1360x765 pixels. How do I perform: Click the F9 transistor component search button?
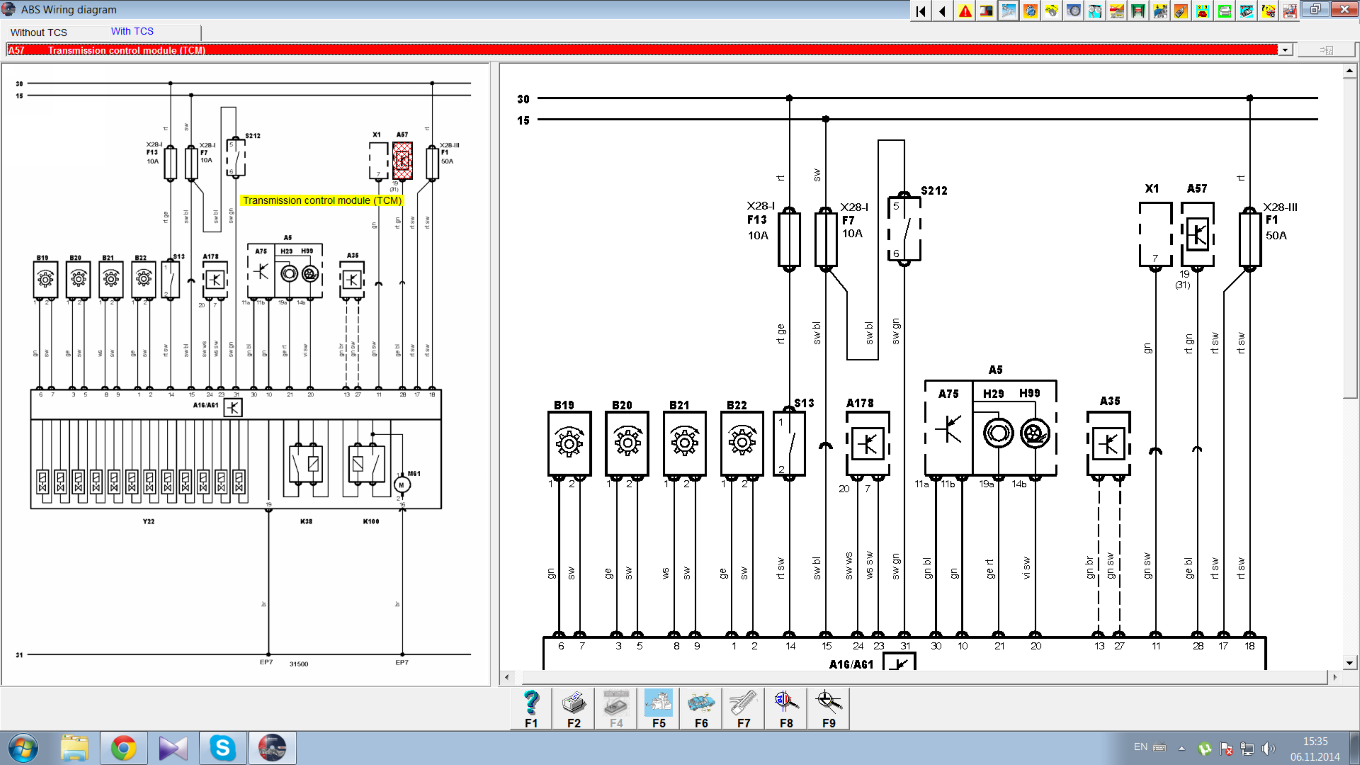click(x=829, y=707)
